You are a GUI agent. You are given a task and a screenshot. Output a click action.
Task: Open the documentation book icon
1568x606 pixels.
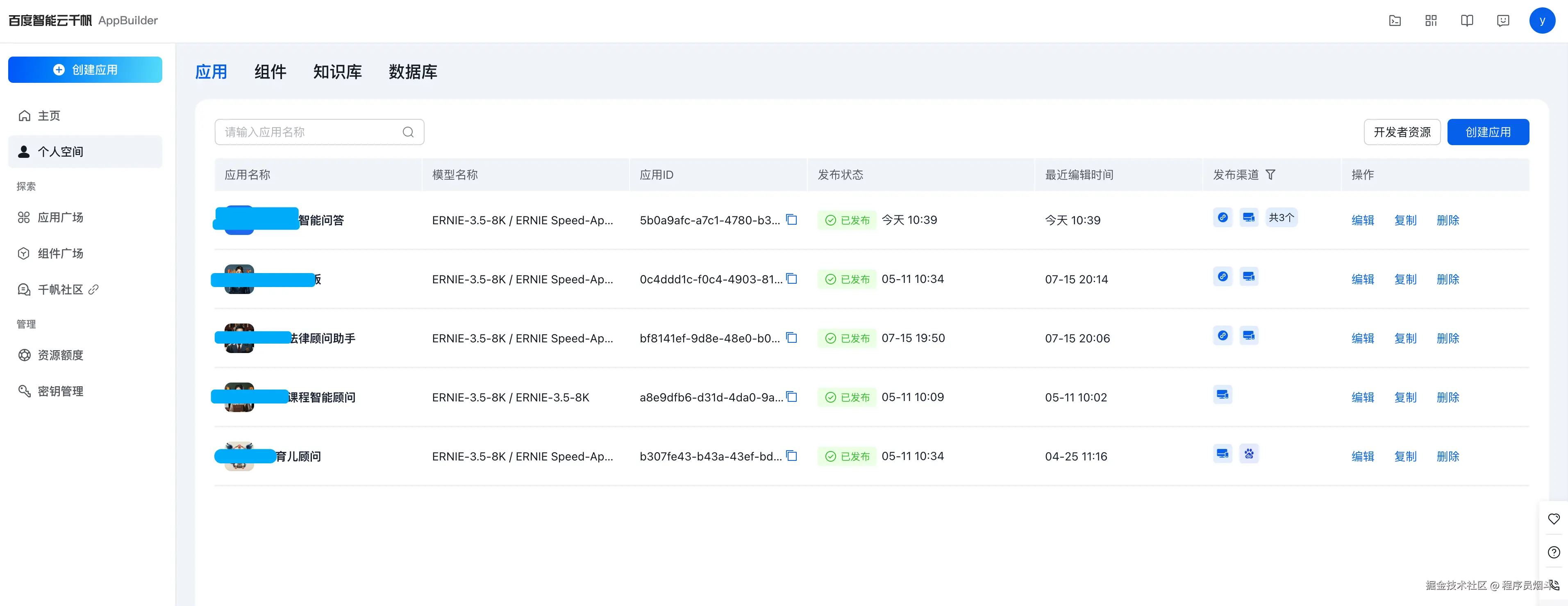1467,21
